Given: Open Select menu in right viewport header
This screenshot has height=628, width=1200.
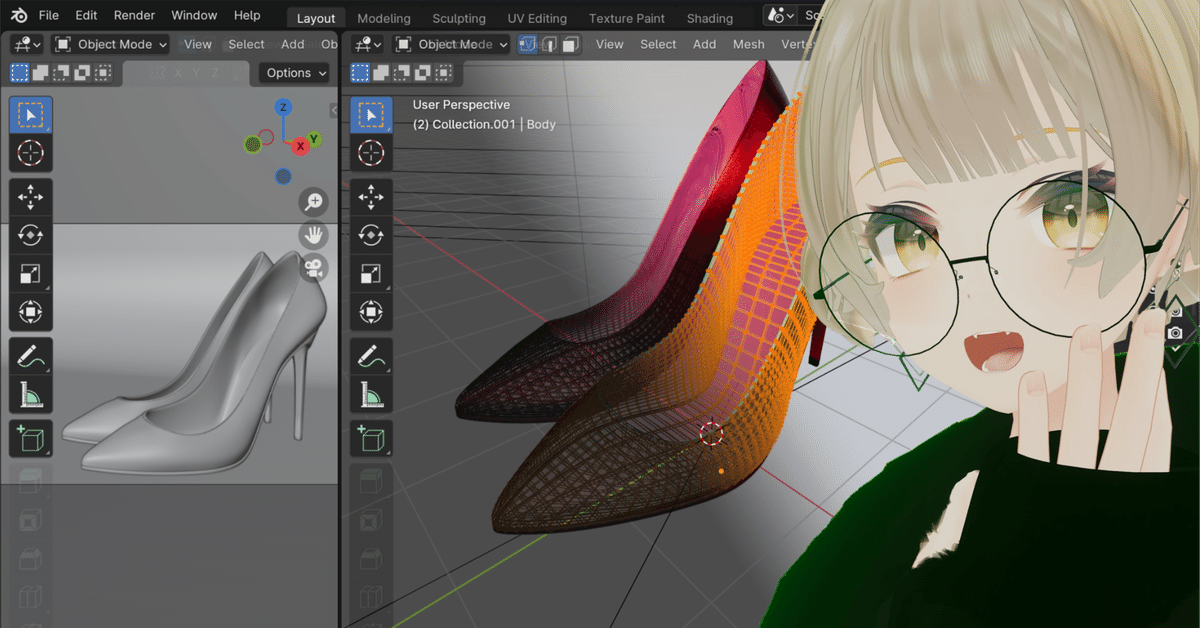Looking at the screenshot, I should click(x=658, y=44).
